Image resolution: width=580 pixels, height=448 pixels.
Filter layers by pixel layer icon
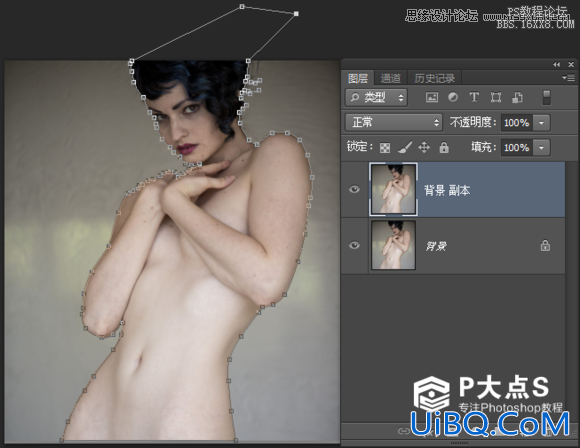pos(432,97)
